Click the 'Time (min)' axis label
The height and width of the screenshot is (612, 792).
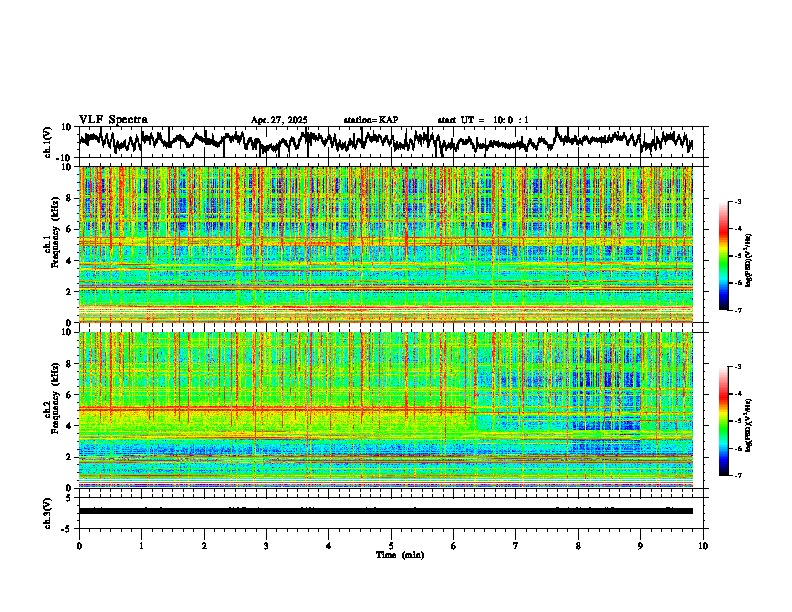click(400, 555)
